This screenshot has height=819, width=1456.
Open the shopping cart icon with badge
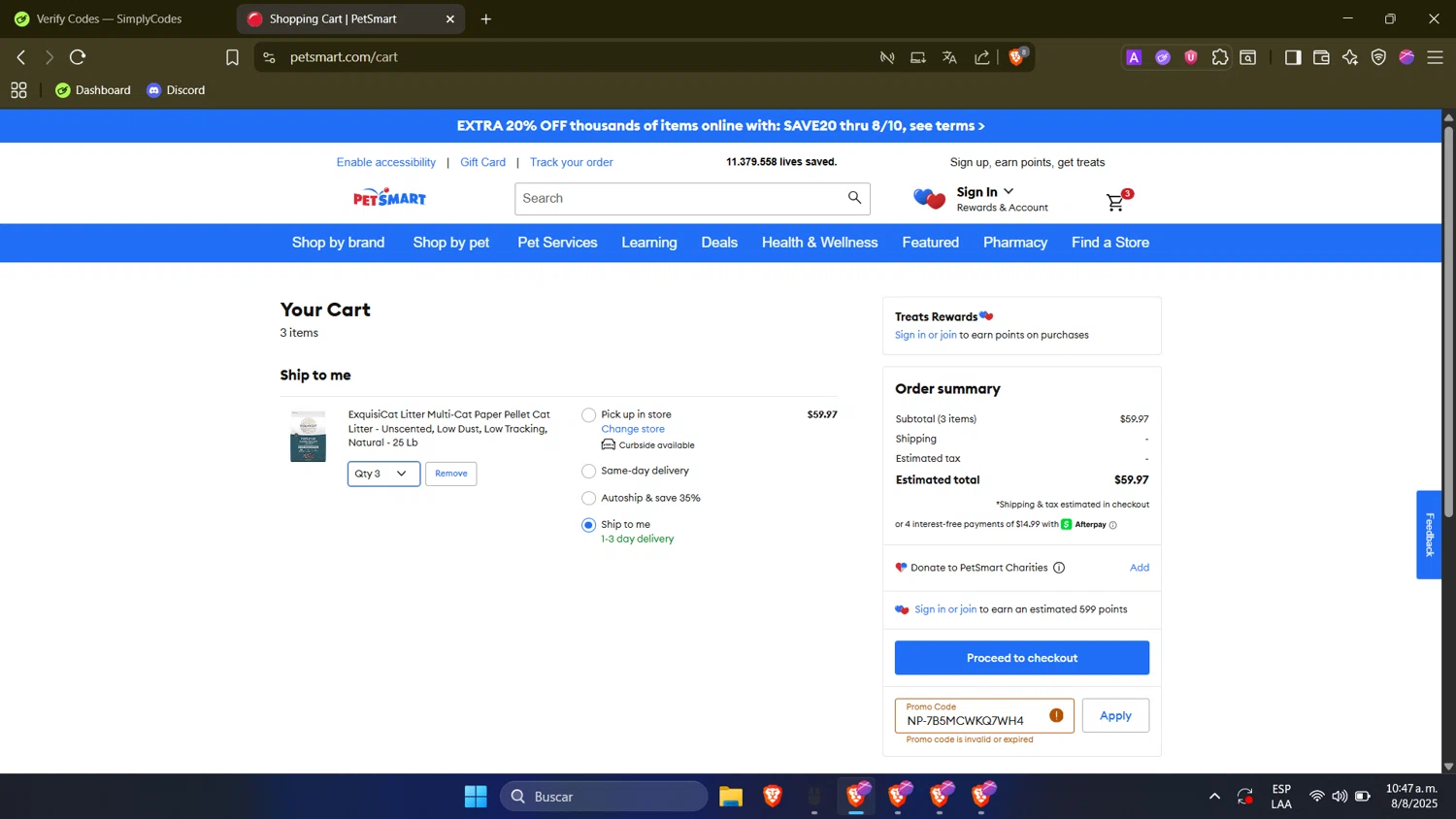click(1118, 200)
